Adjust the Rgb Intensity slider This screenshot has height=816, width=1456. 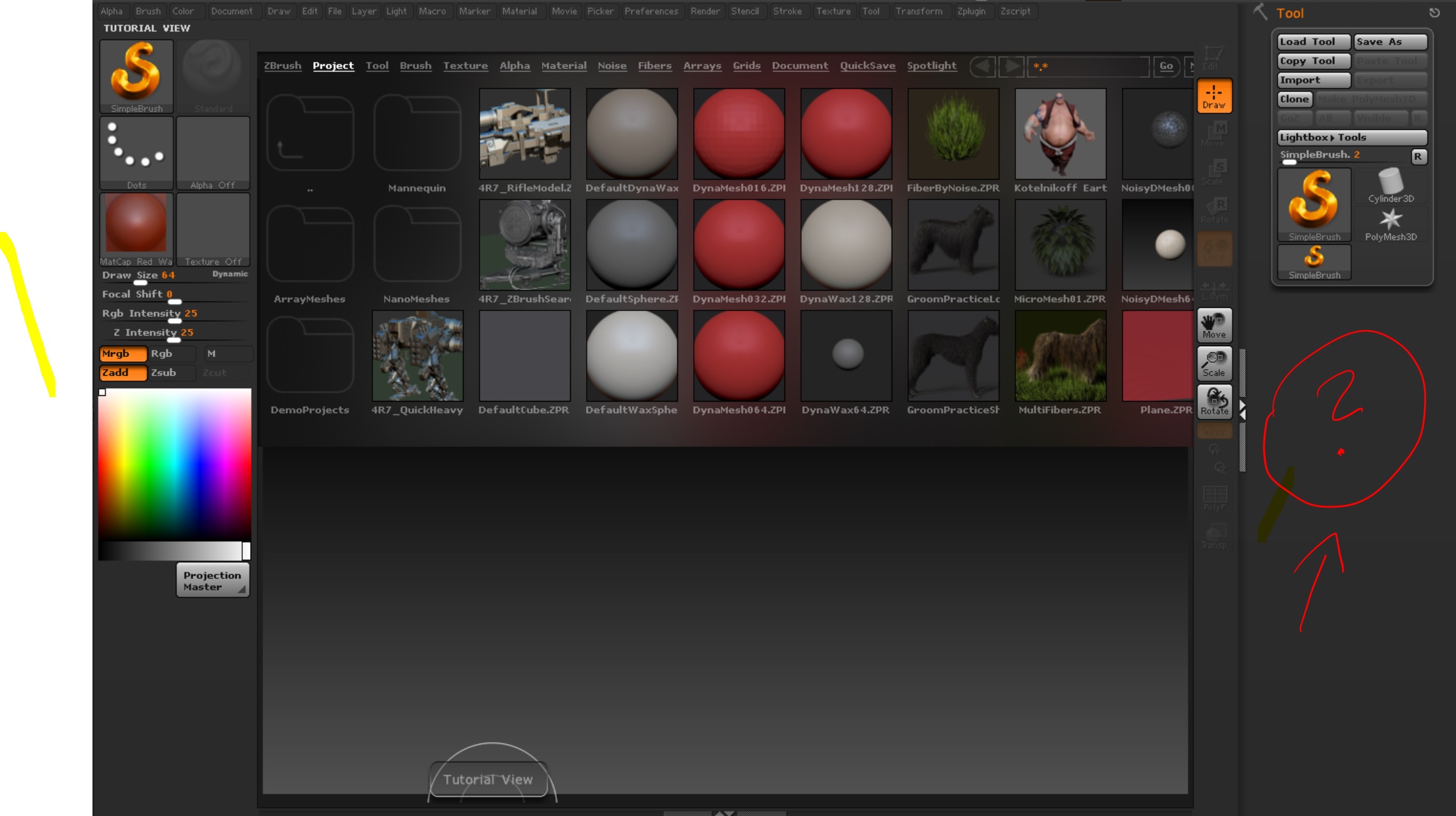pyautogui.click(x=175, y=314)
